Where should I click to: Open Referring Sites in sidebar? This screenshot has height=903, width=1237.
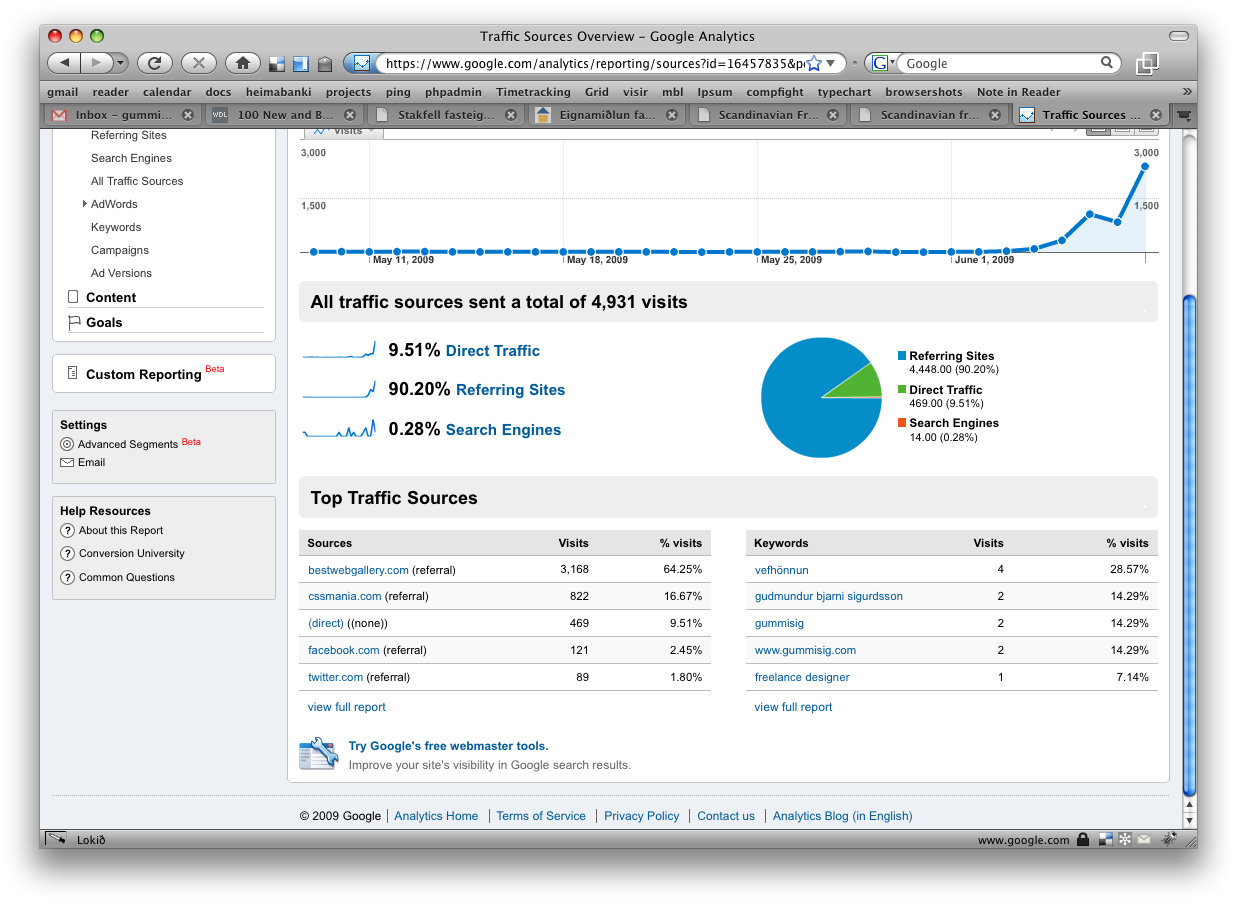pos(128,135)
